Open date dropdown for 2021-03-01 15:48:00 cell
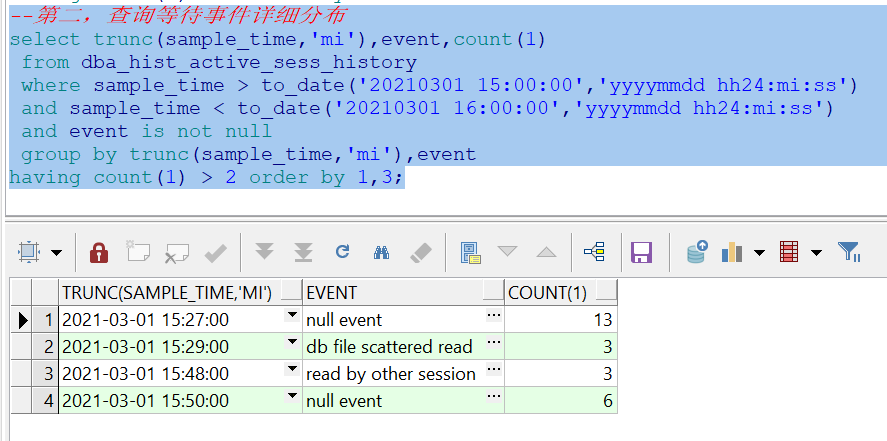The image size is (887, 441). 292,369
